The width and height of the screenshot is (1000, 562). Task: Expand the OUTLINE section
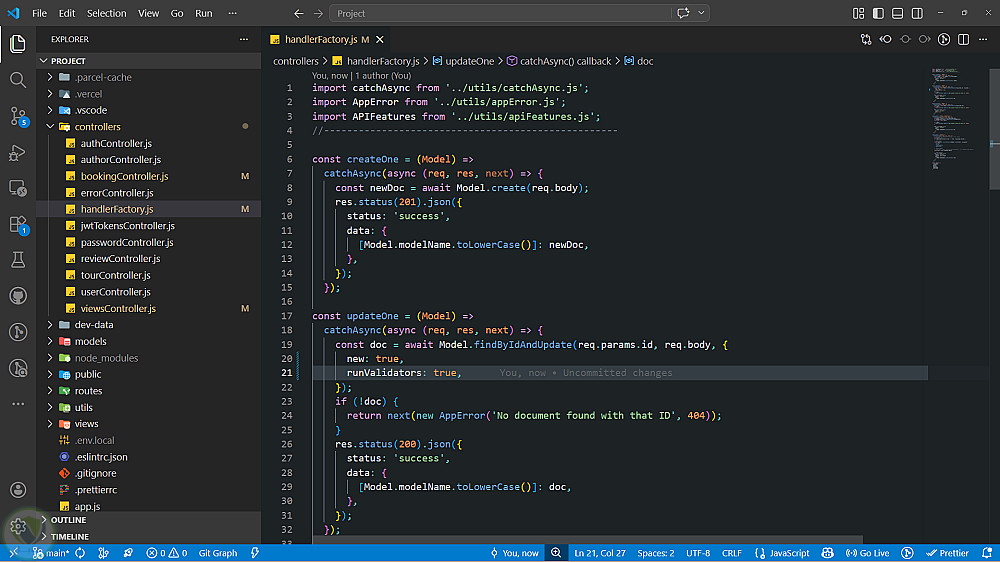(68, 520)
